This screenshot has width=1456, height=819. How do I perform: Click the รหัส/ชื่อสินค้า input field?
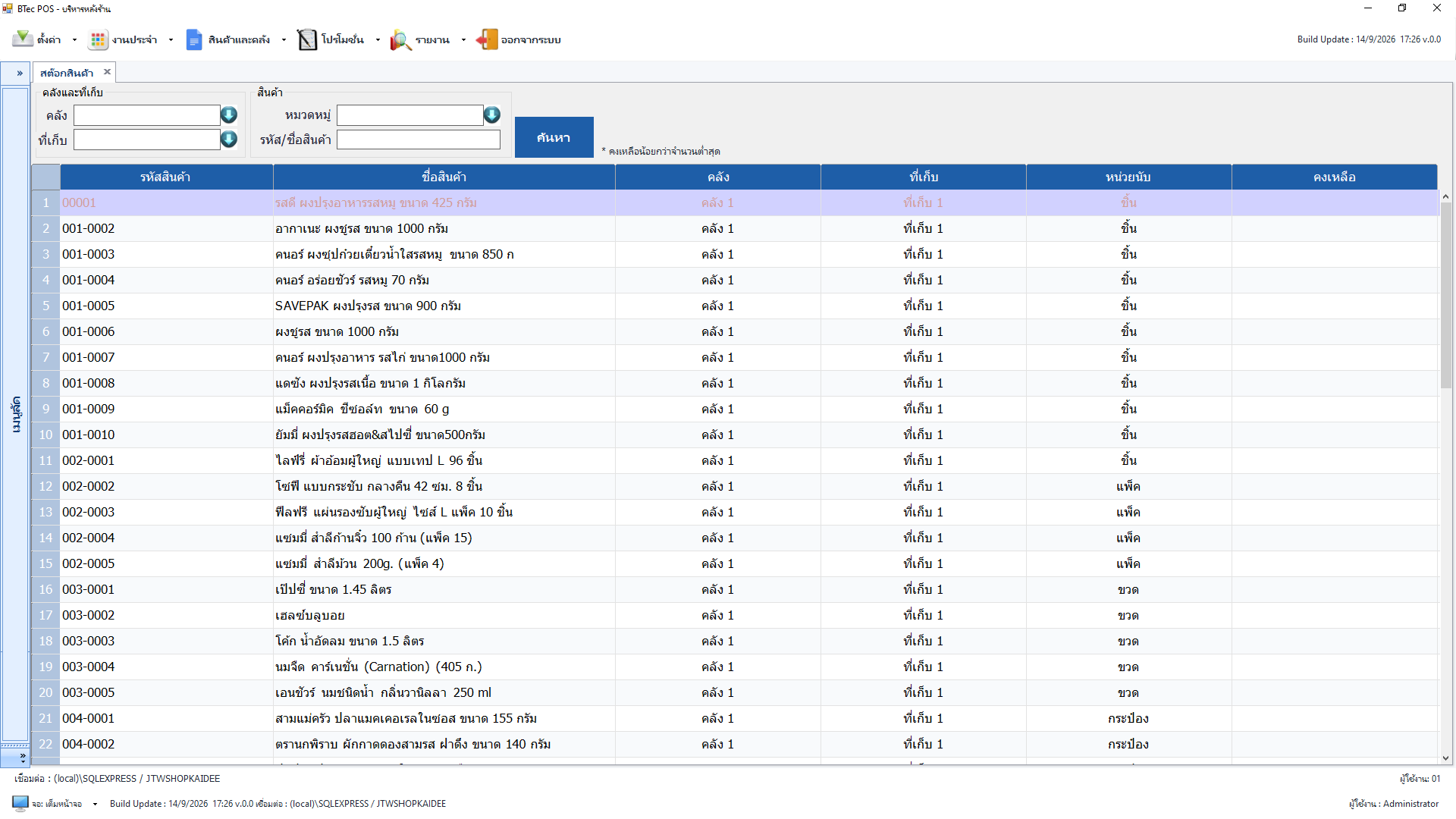419,140
